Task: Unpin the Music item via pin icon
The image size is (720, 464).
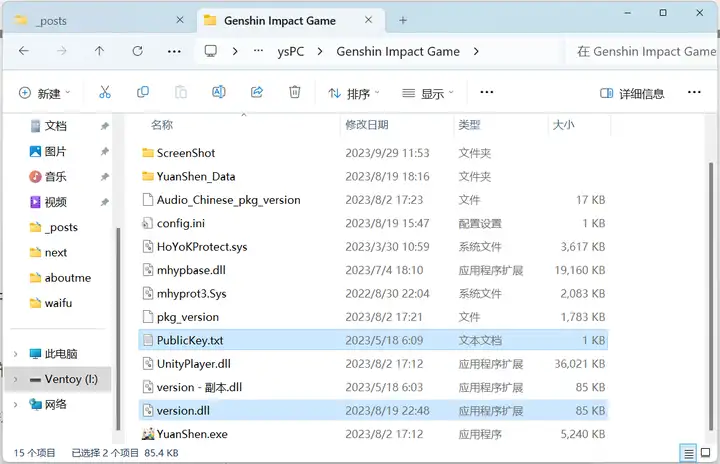Action: [x=105, y=176]
